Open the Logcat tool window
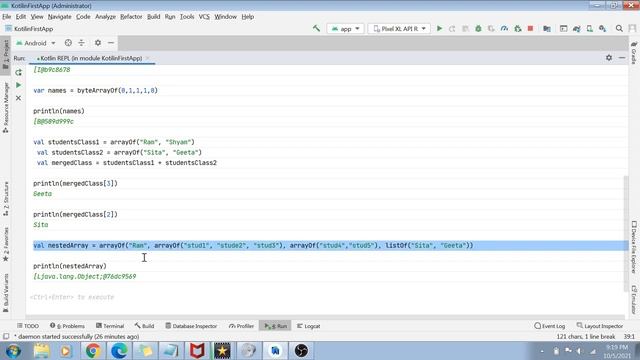This screenshot has height=360, width=640. (x=309, y=326)
